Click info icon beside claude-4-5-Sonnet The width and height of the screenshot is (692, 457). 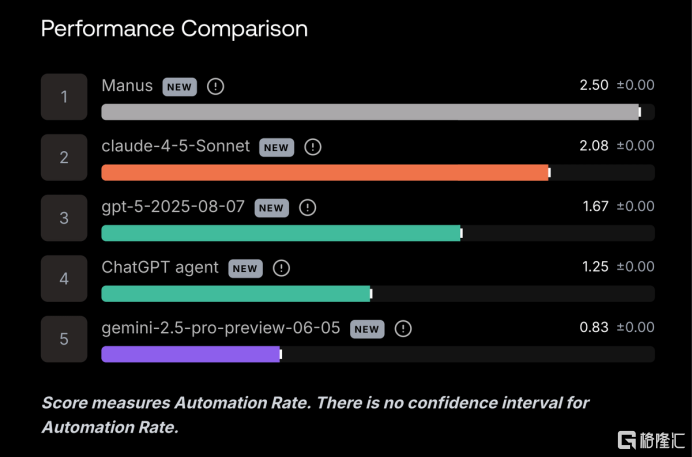(x=313, y=147)
